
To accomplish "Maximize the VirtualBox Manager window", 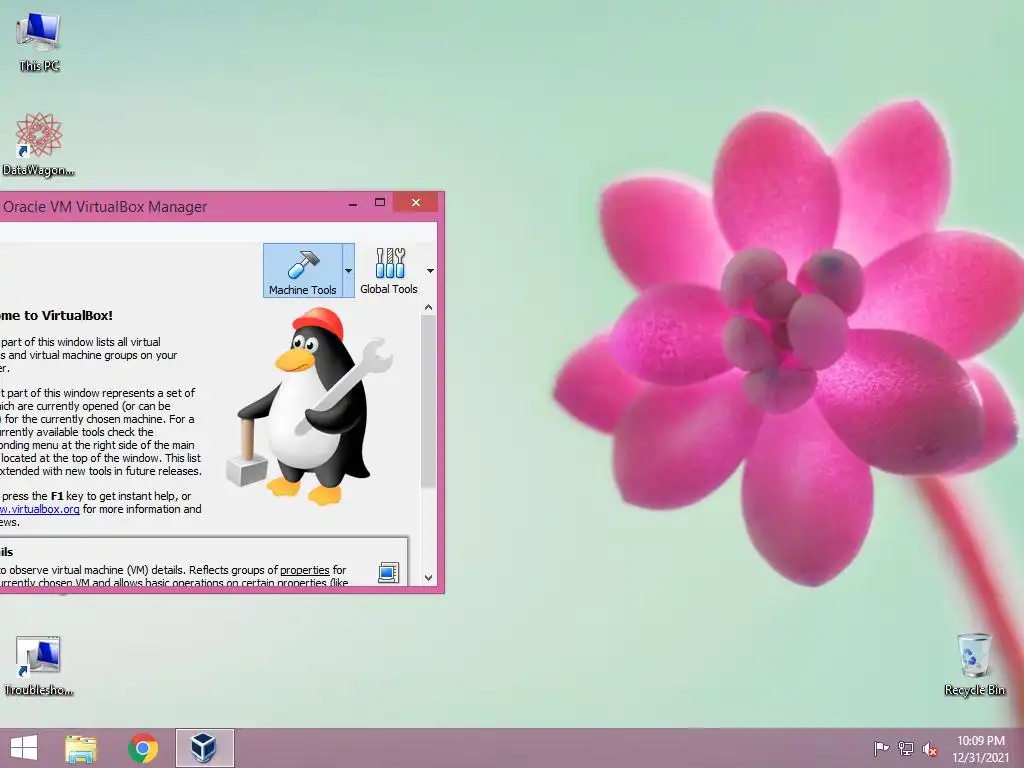I will pos(380,203).
